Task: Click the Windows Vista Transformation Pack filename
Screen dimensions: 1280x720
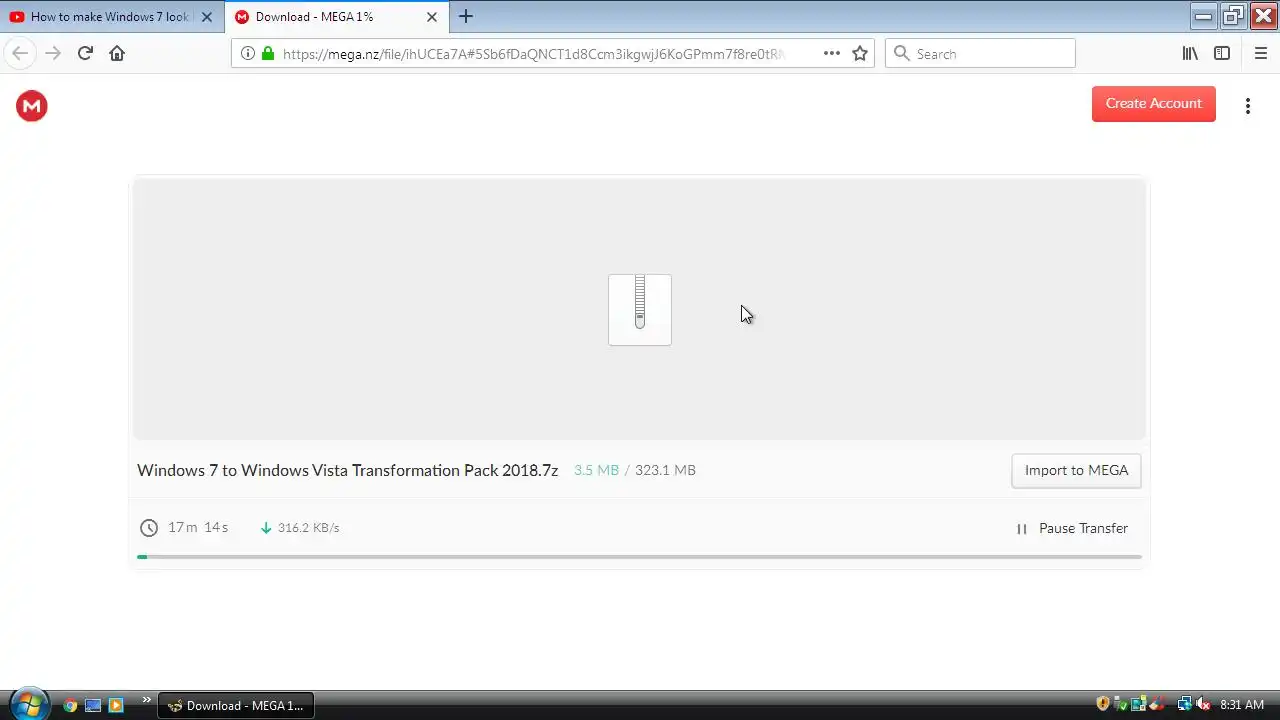Action: tap(348, 470)
